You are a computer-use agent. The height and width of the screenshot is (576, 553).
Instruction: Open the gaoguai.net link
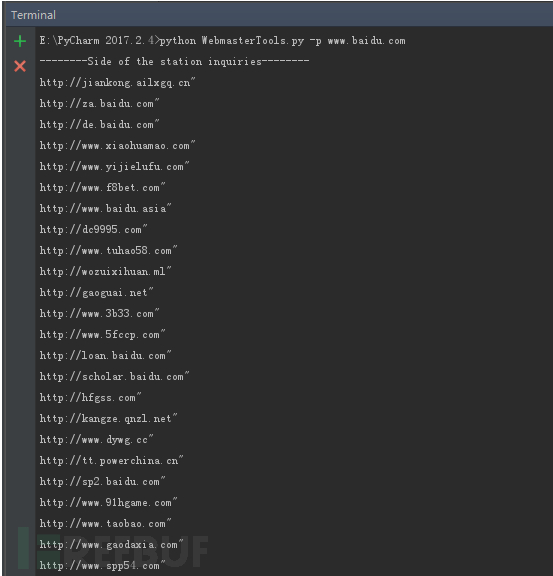(96, 293)
